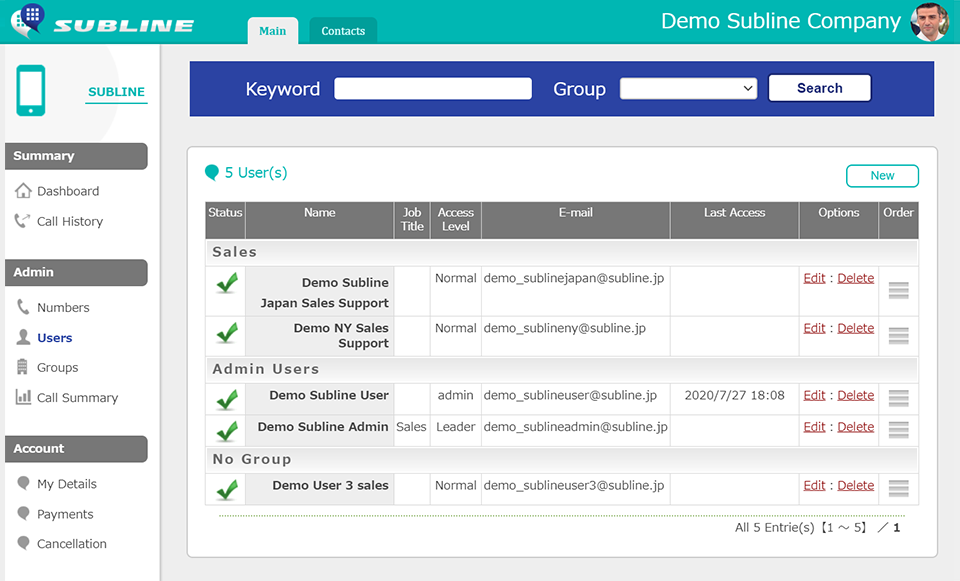Select the Main tab
This screenshot has height=581, width=960.
[272, 31]
